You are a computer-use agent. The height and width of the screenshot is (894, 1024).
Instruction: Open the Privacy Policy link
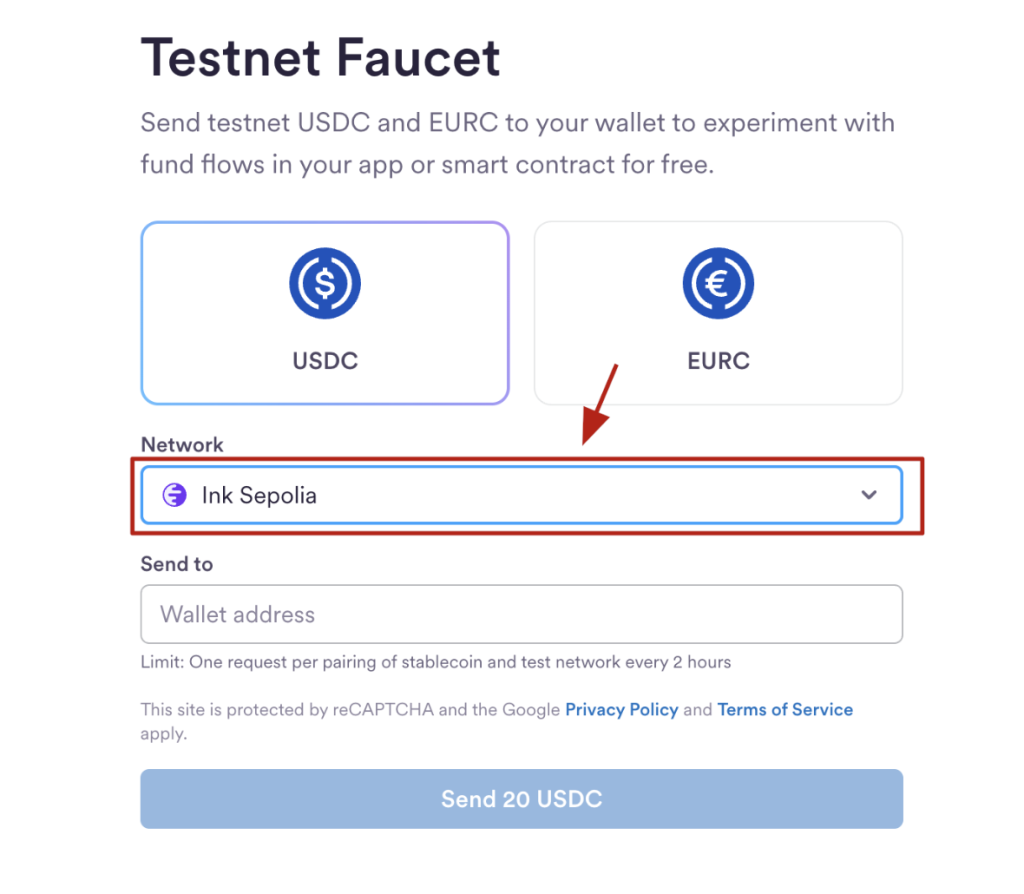pos(621,710)
